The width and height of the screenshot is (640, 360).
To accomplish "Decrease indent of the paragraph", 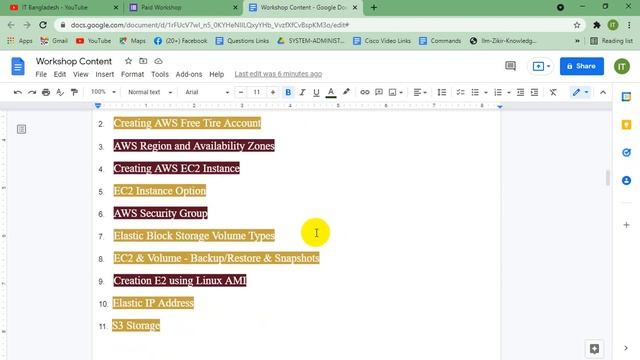I will (520, 92).
